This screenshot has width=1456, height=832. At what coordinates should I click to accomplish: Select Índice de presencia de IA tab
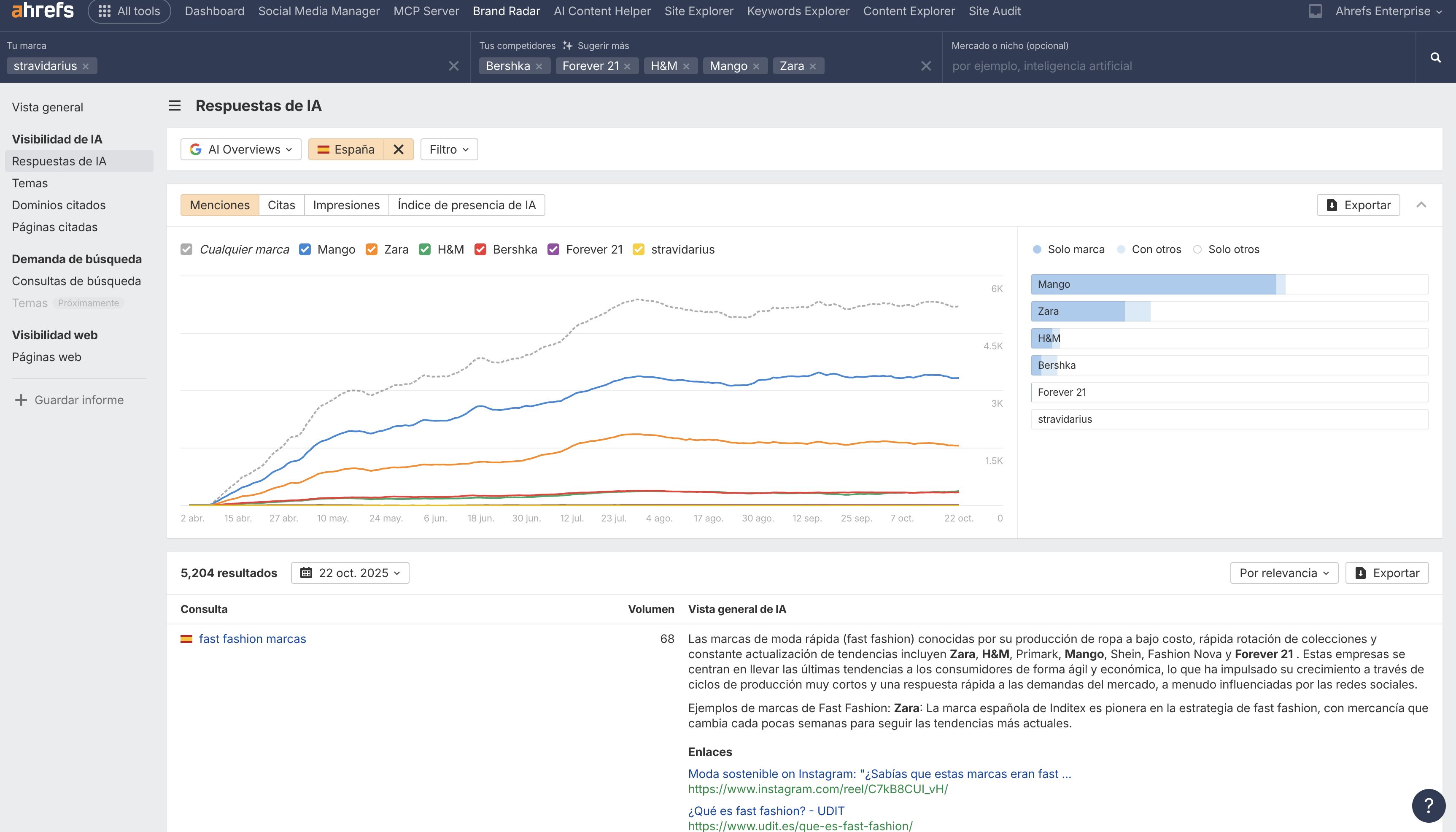coord(466,205)
